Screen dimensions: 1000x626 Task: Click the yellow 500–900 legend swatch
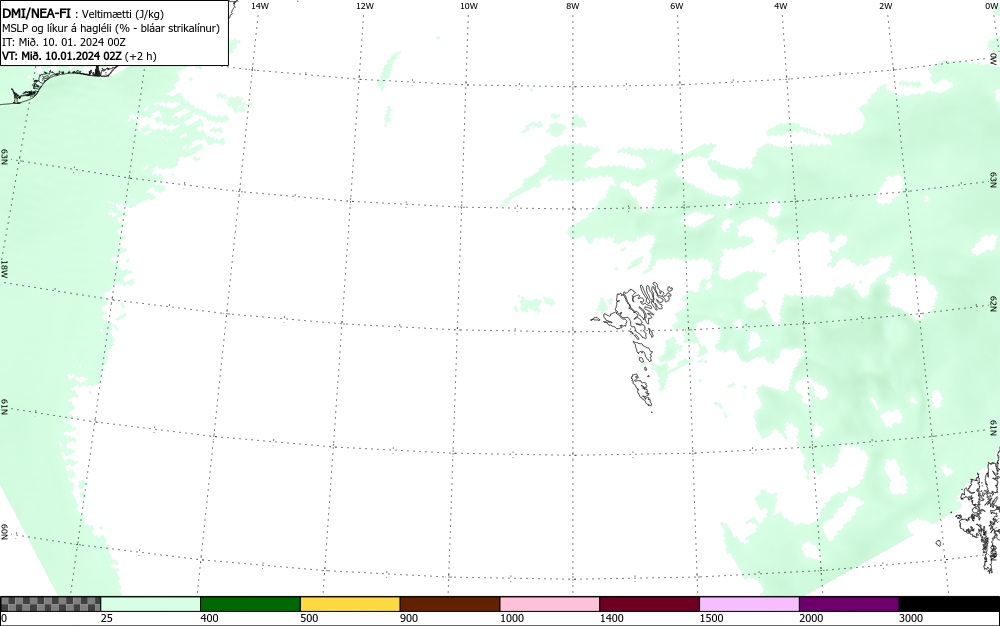350,604
